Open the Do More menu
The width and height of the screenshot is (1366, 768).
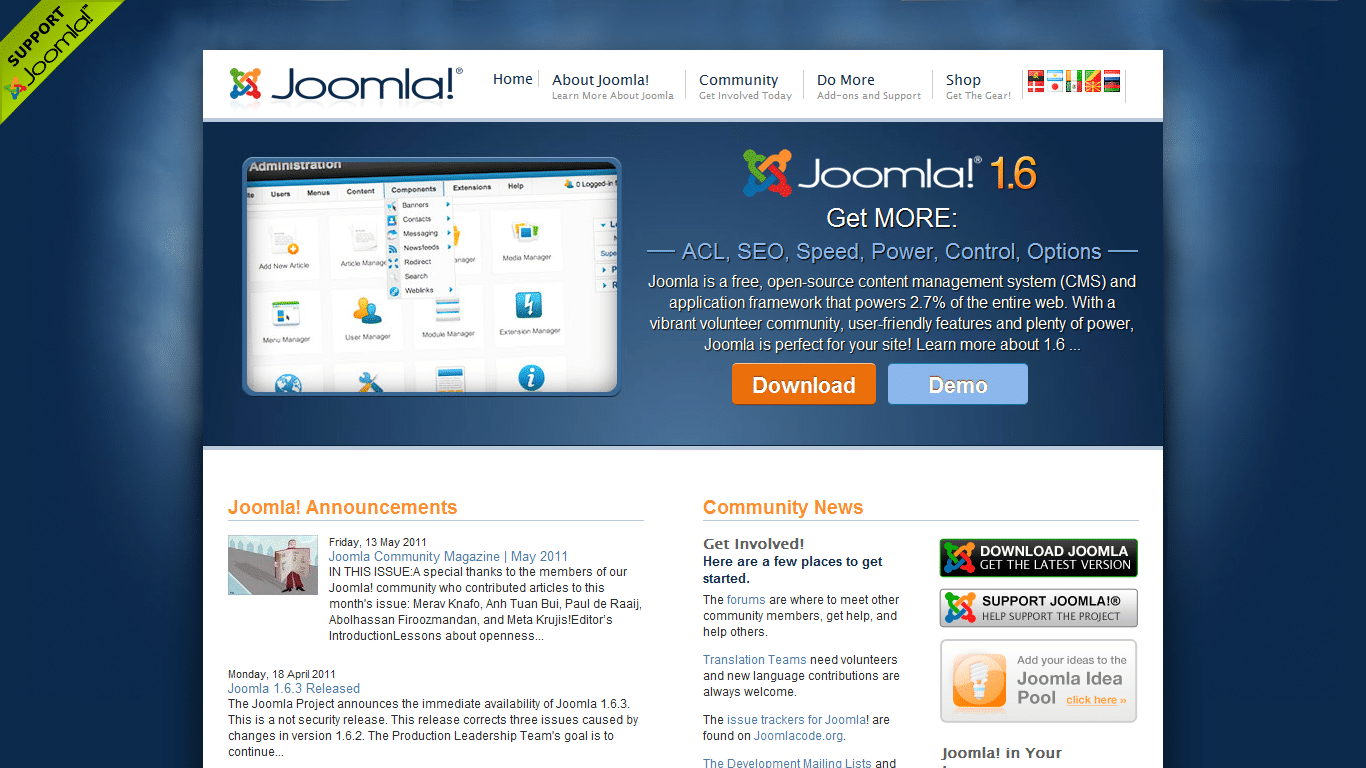(x=869, y=86)
